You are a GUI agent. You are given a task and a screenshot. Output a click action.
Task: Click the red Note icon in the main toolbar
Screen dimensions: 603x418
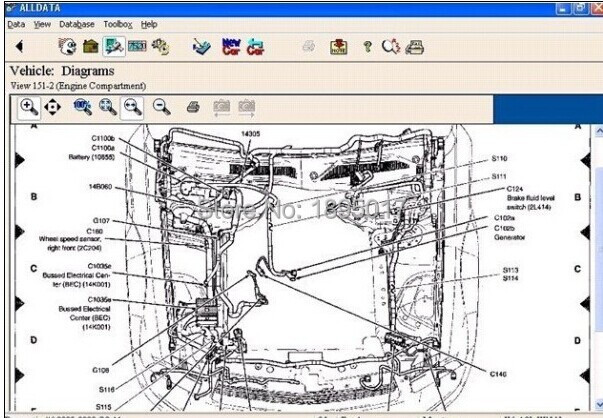339,46
